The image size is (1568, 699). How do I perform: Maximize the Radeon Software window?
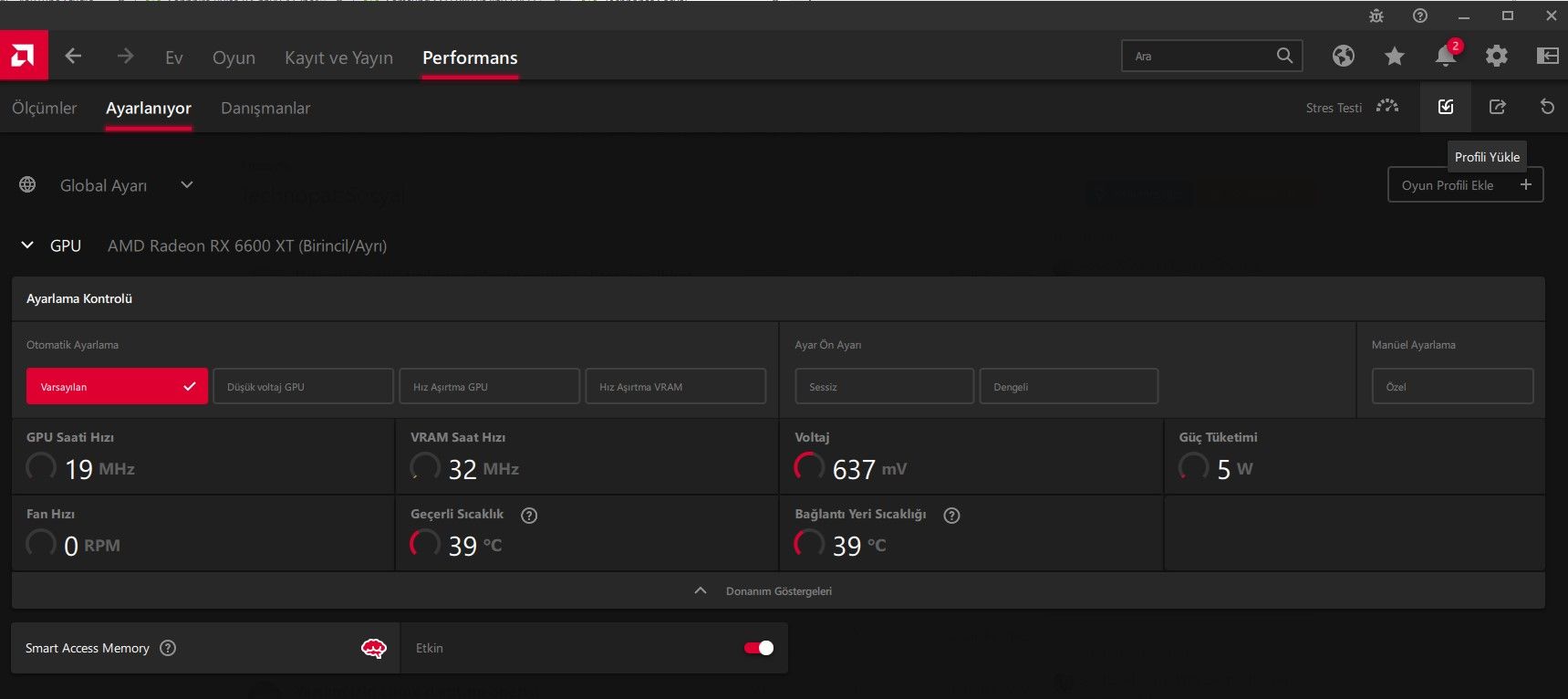[x=1508, y=16]
